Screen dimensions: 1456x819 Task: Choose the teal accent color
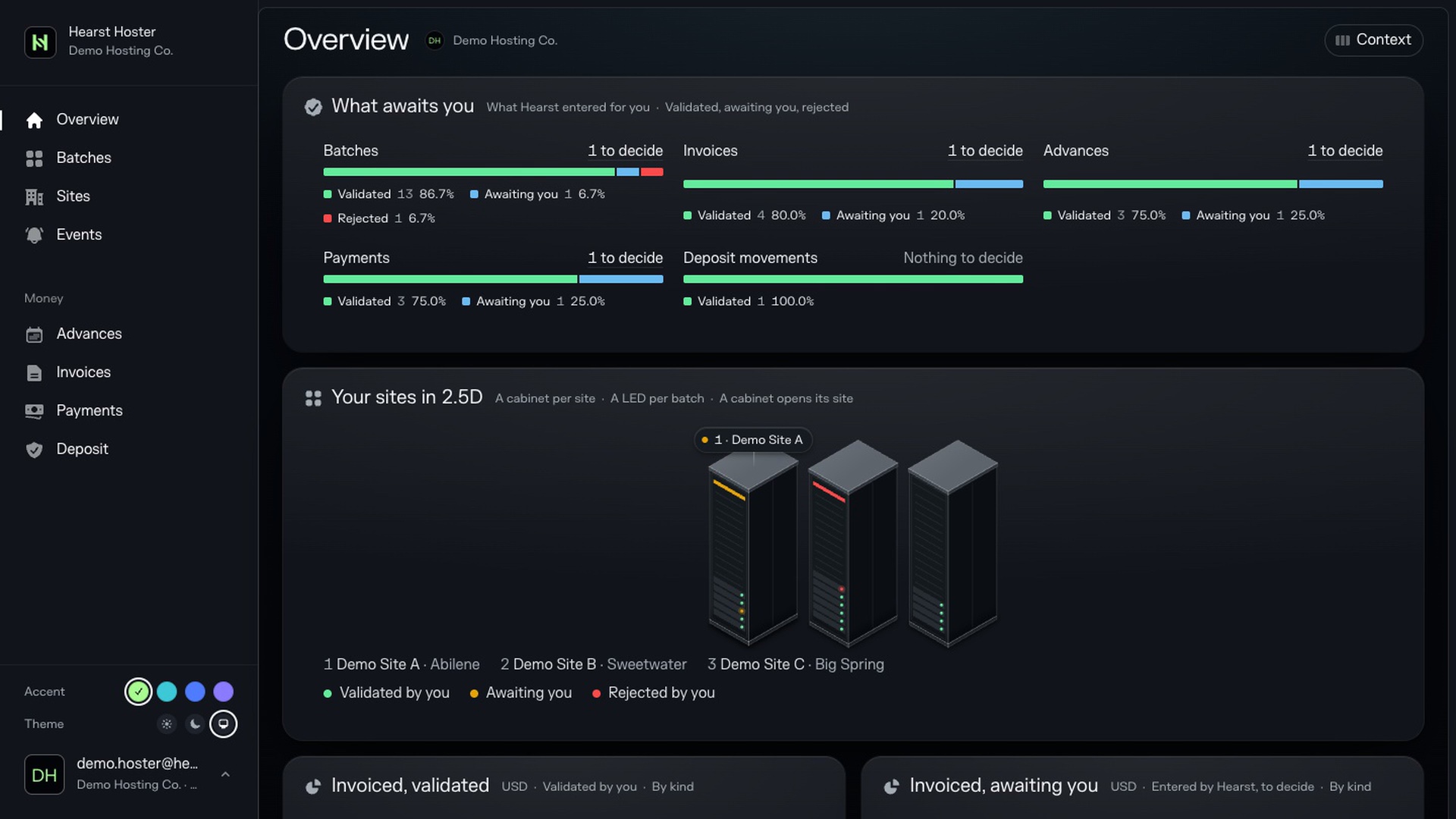(x=167, y=692)
